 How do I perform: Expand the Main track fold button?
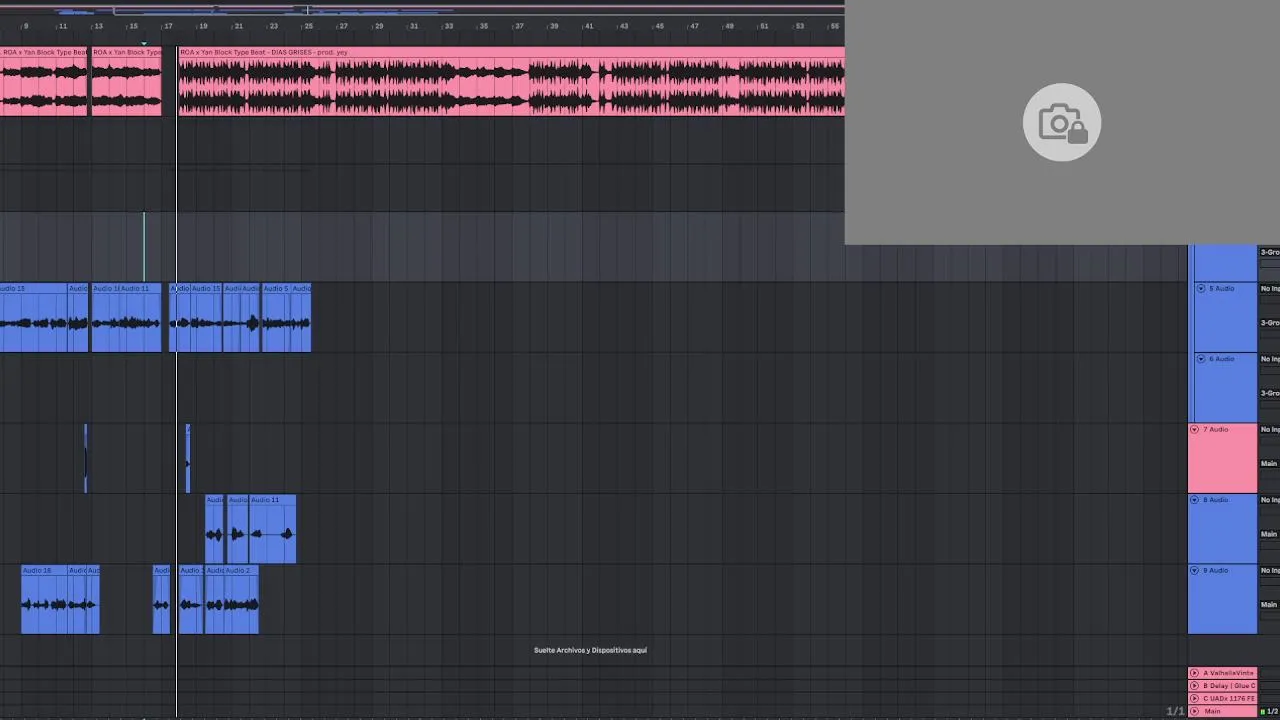pyautogui.click(x=1194, y=711)
